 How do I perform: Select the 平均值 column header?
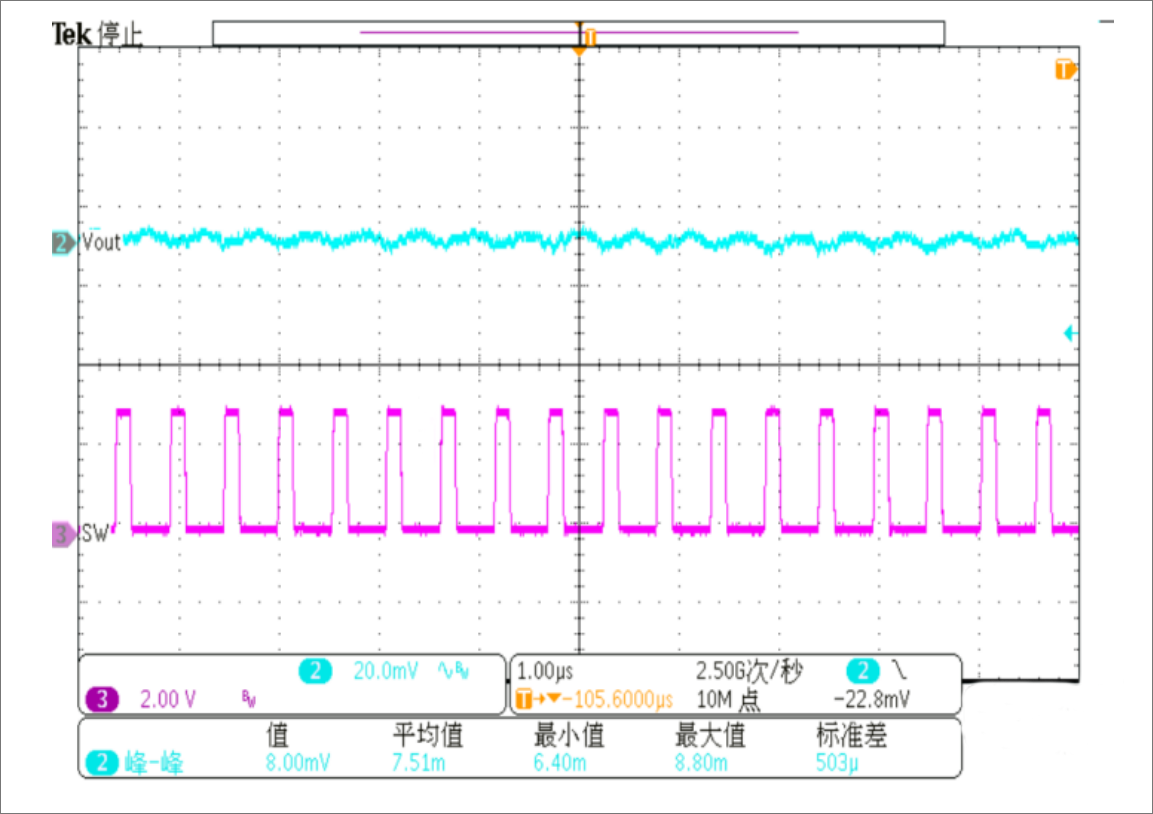[x=427, y=737]
